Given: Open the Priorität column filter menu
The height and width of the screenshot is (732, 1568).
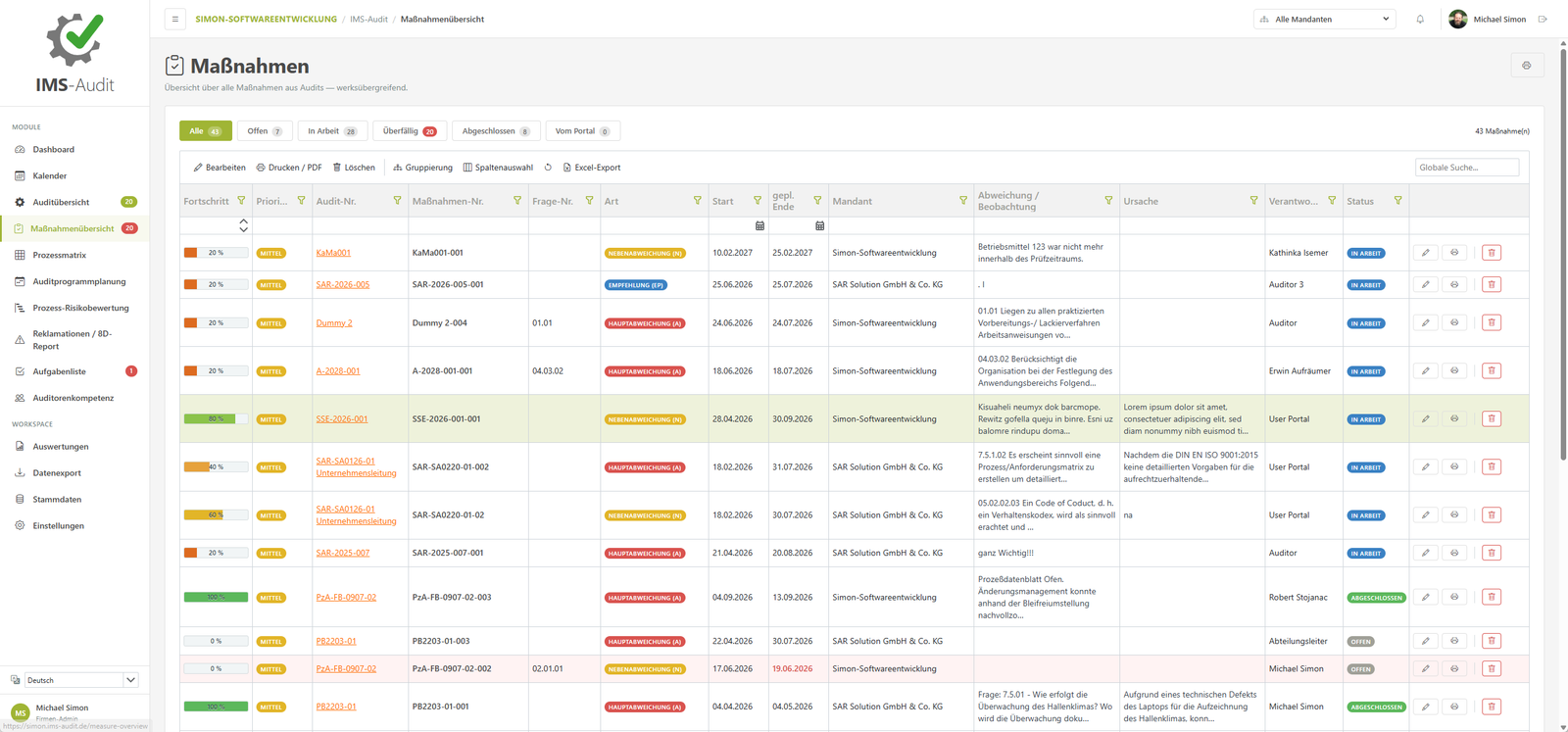Looking at the screenshot, I should 301,201.
